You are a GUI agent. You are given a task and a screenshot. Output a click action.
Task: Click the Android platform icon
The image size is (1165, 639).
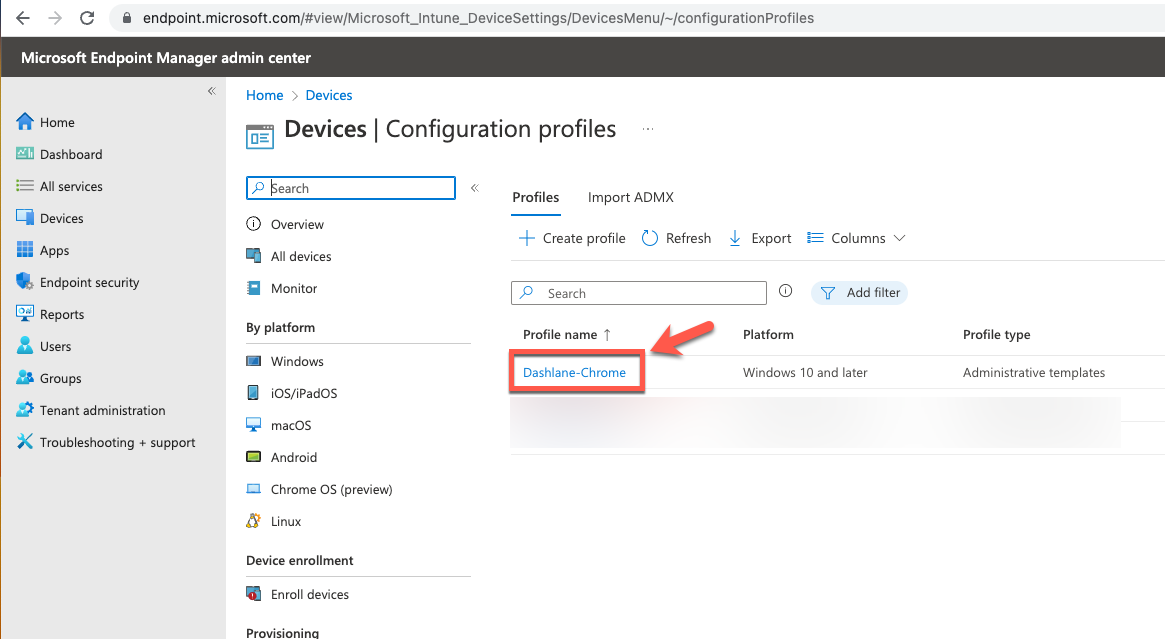click(253, 456)
